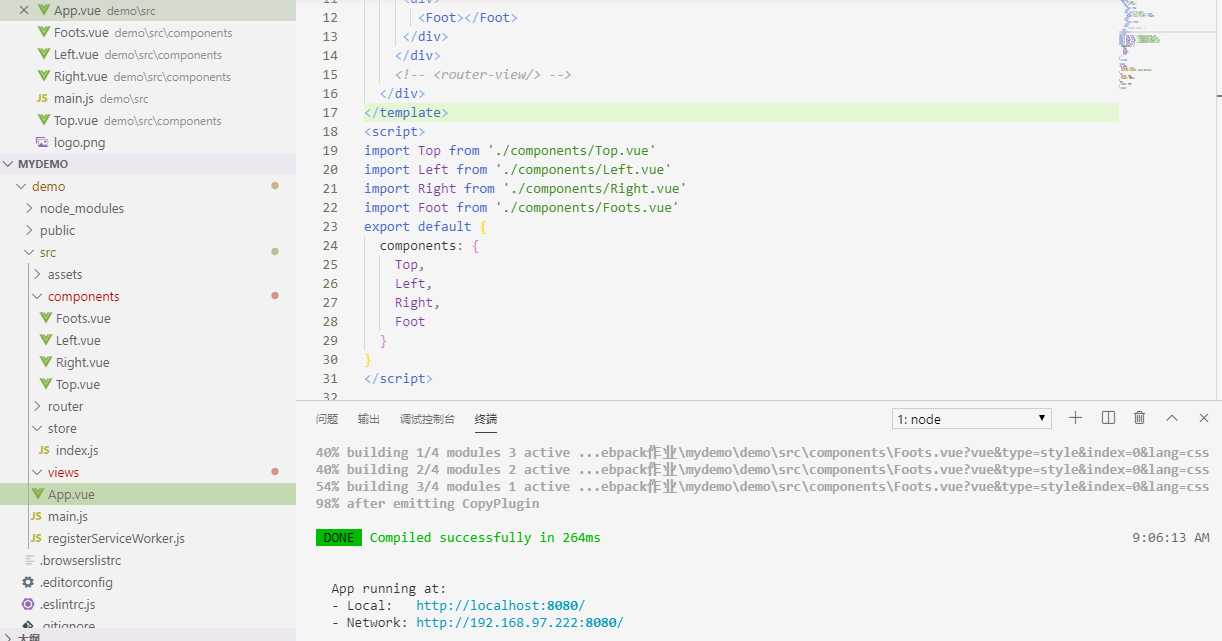Open the terminal selector '1: node' dropdown

click(x=972, y=419)
